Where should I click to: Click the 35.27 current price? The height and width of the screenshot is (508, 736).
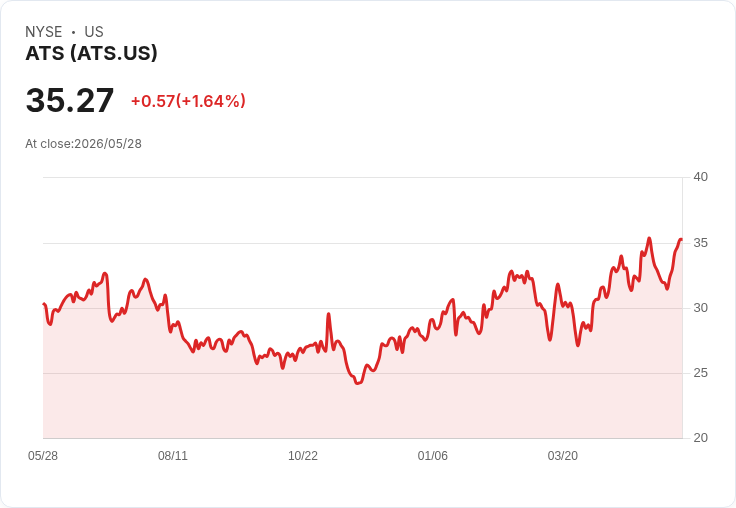click(69, 100)
